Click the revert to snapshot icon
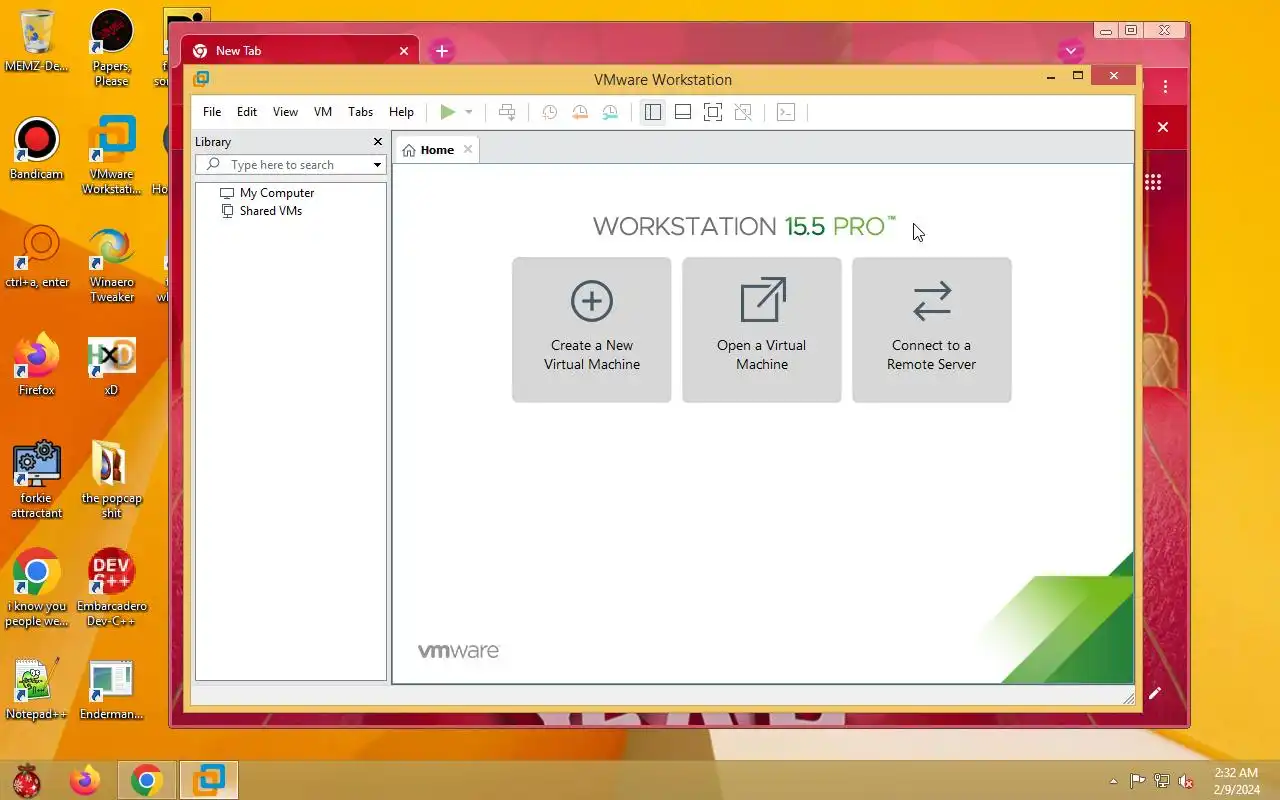This screenshot has width=1280, height=800. [580, 112]
